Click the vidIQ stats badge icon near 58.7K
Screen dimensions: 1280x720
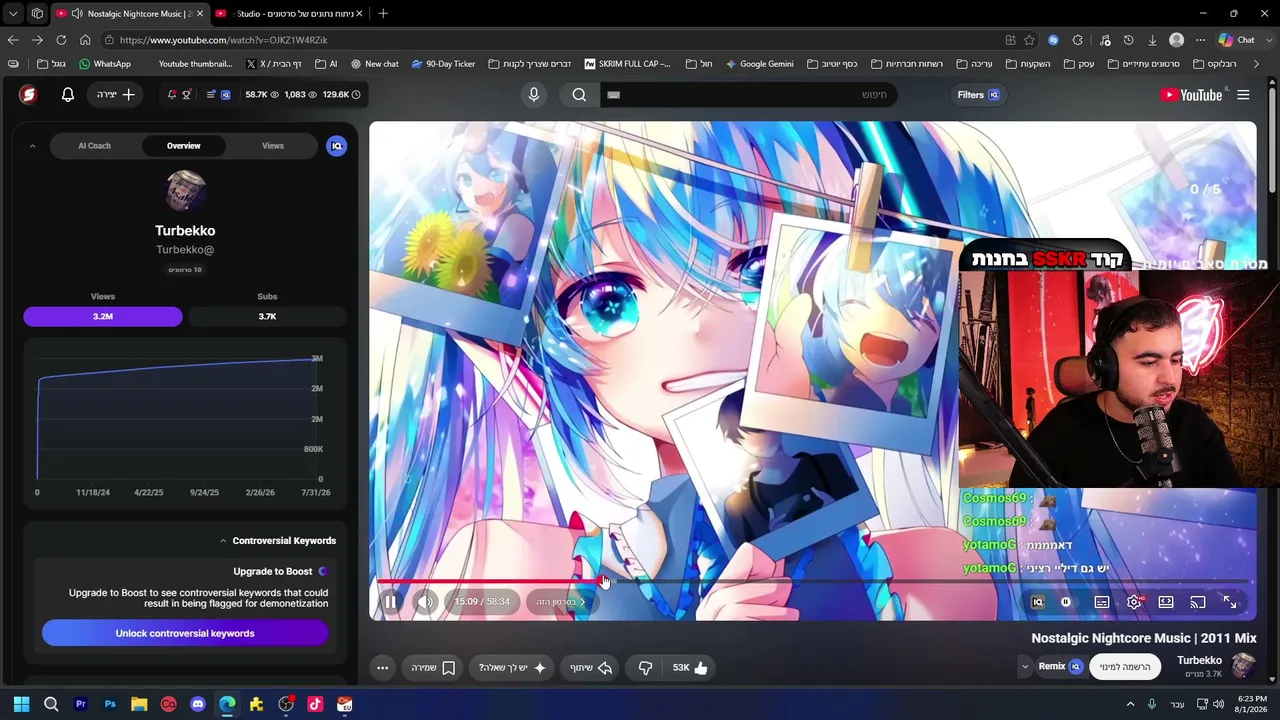click(x=225, y=95)
